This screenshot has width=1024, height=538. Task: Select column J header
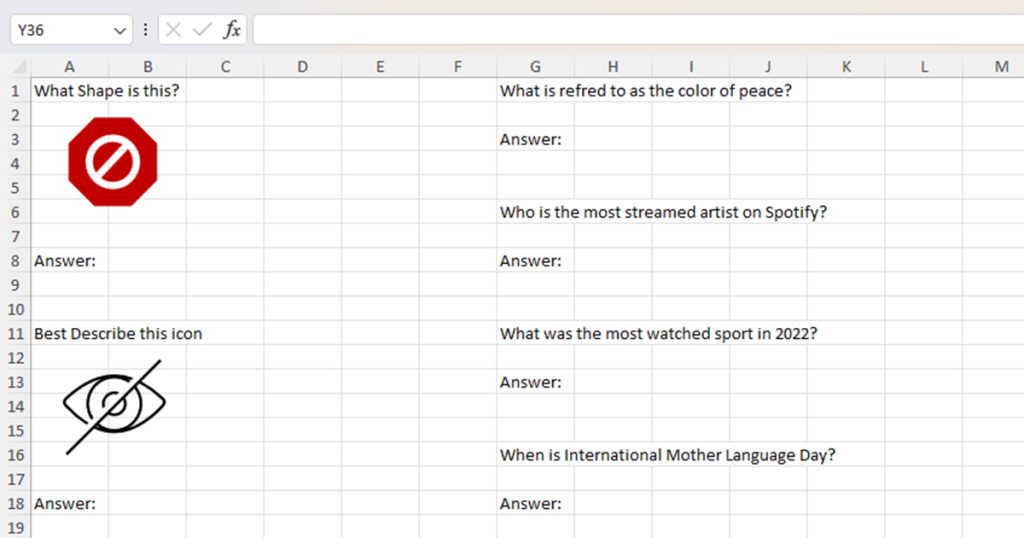pyautogui.click(x=768, y=67)
